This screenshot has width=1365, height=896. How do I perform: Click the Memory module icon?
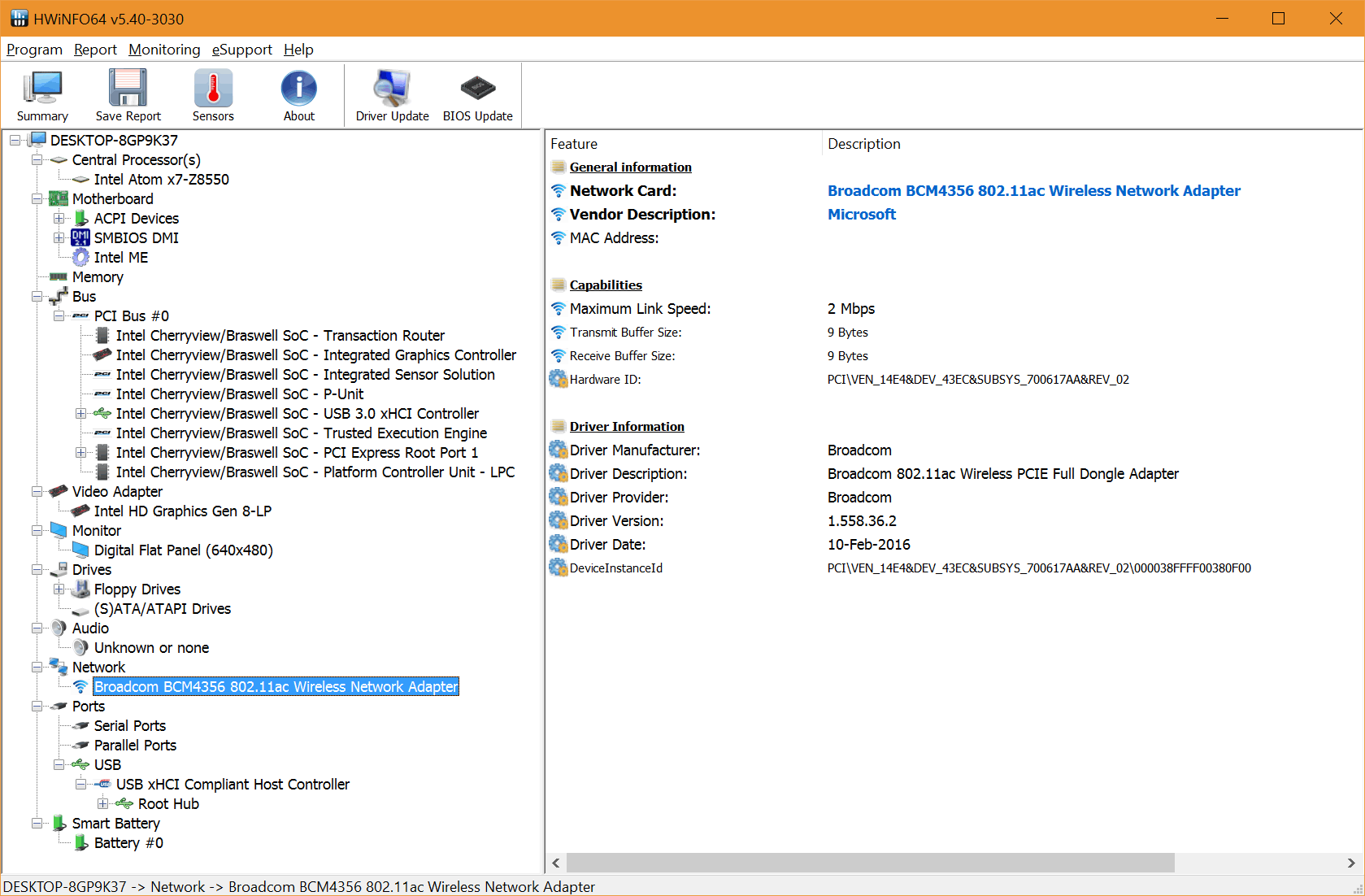click(59, 276)
